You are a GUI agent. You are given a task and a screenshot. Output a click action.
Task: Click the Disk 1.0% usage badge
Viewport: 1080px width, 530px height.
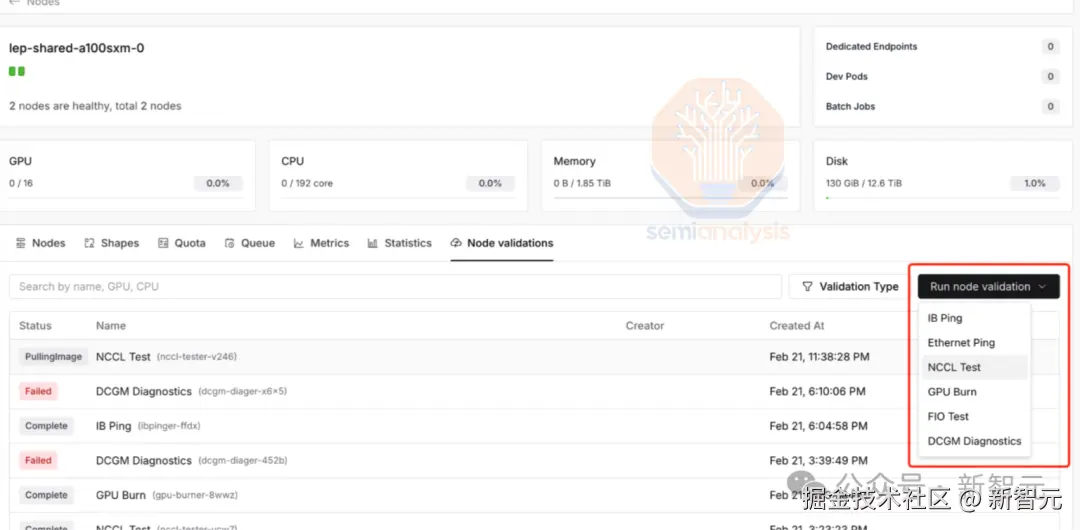click(1035, 183)
